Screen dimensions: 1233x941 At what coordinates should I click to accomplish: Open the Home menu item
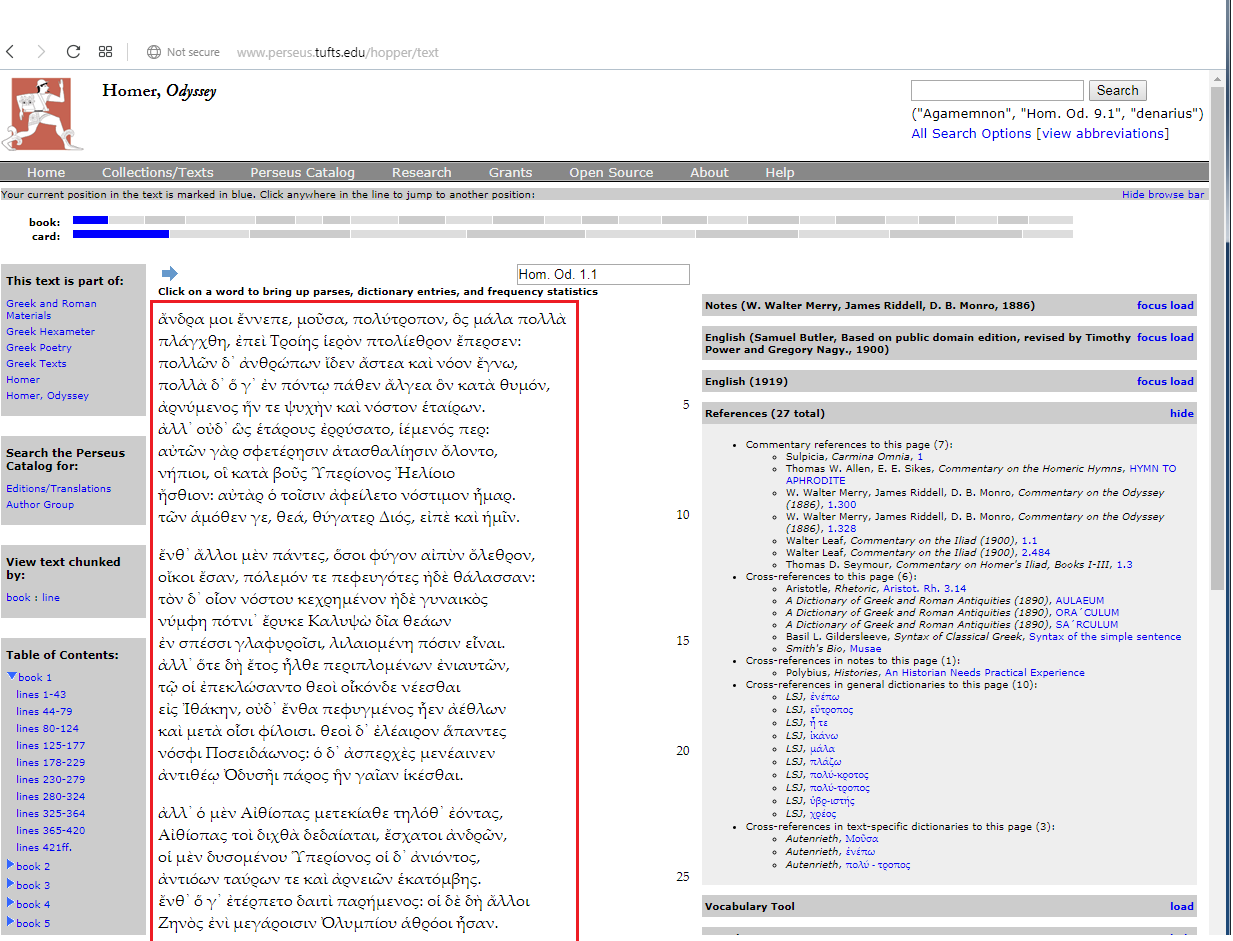click(x=46, y=172)
